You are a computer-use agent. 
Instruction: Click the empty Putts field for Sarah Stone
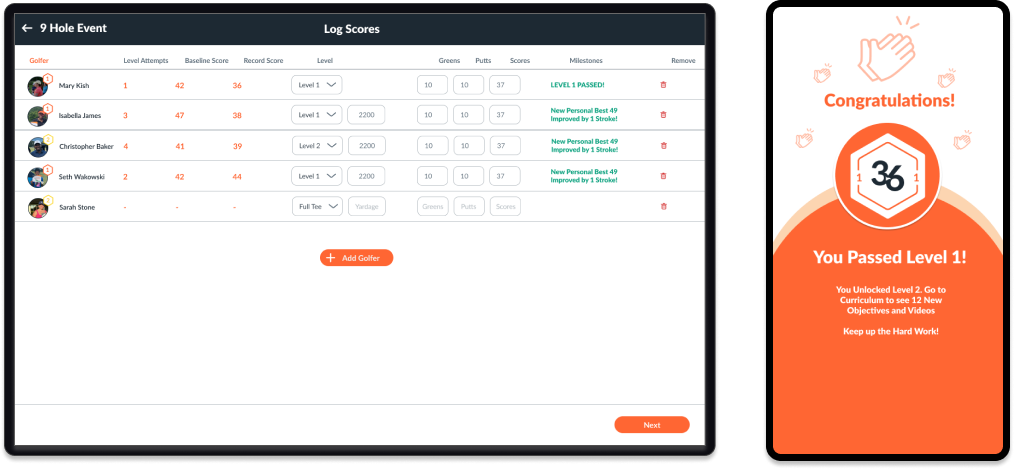[x=469, y=206]
